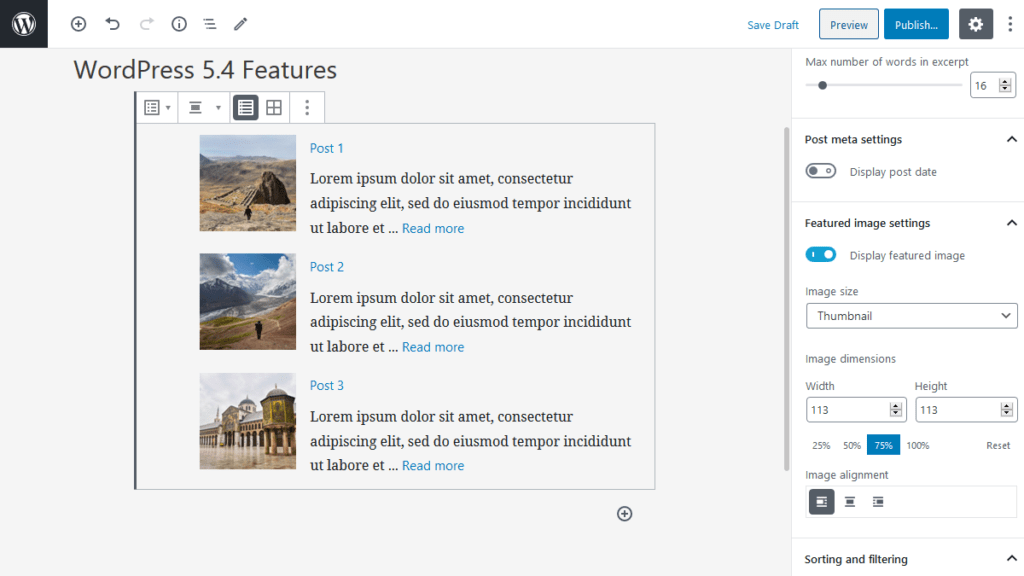
Task: Switch to grid view layout
Action: tap(274, 108)
